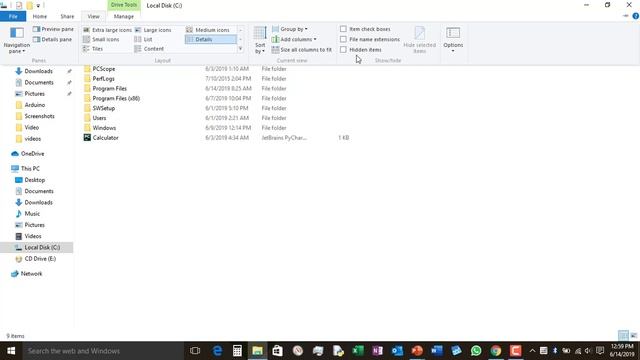This screenshot has height=360, width=640.
Task: Select the Program Files folder
Action: [109, 89]
